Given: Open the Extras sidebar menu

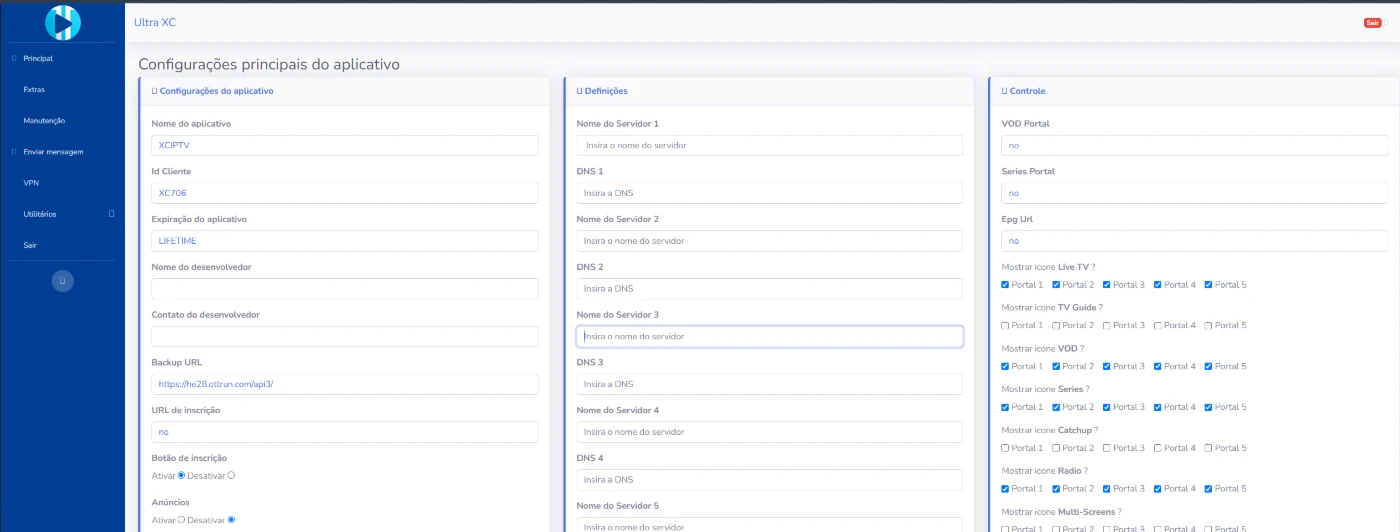Looking at the screenshot, I should [34, 90].
